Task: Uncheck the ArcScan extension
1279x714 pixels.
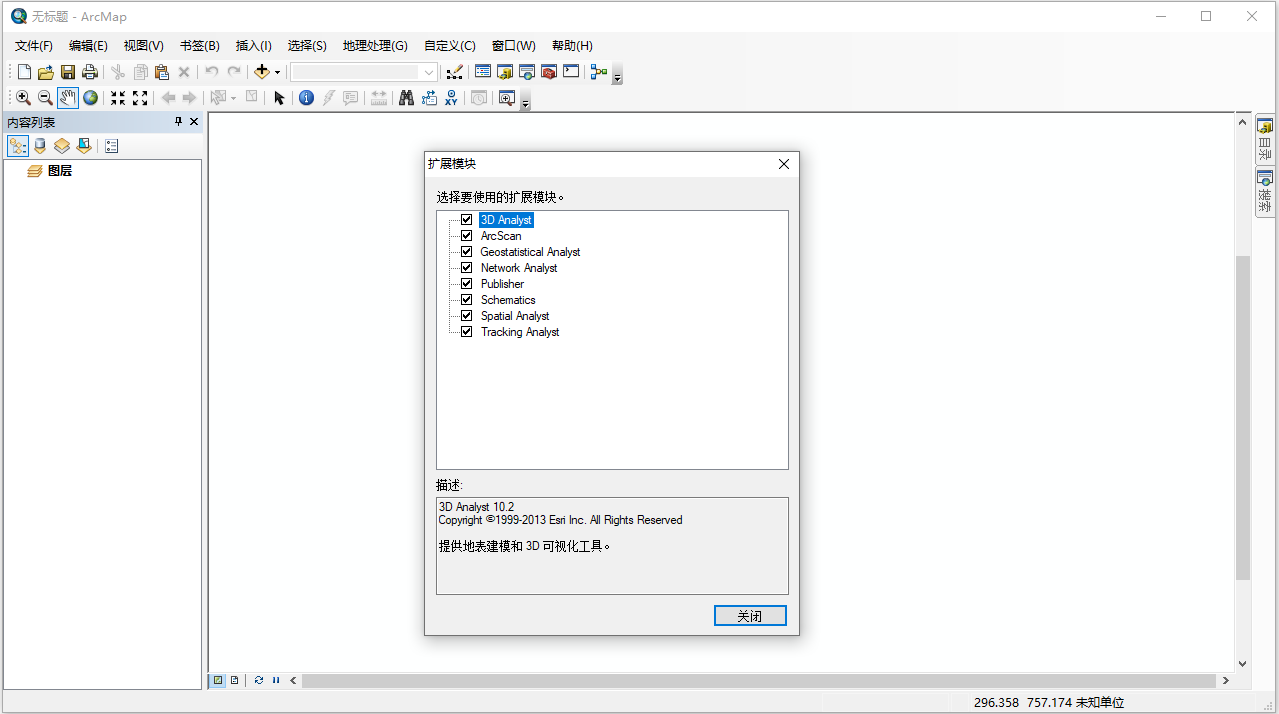Action: 466,236
